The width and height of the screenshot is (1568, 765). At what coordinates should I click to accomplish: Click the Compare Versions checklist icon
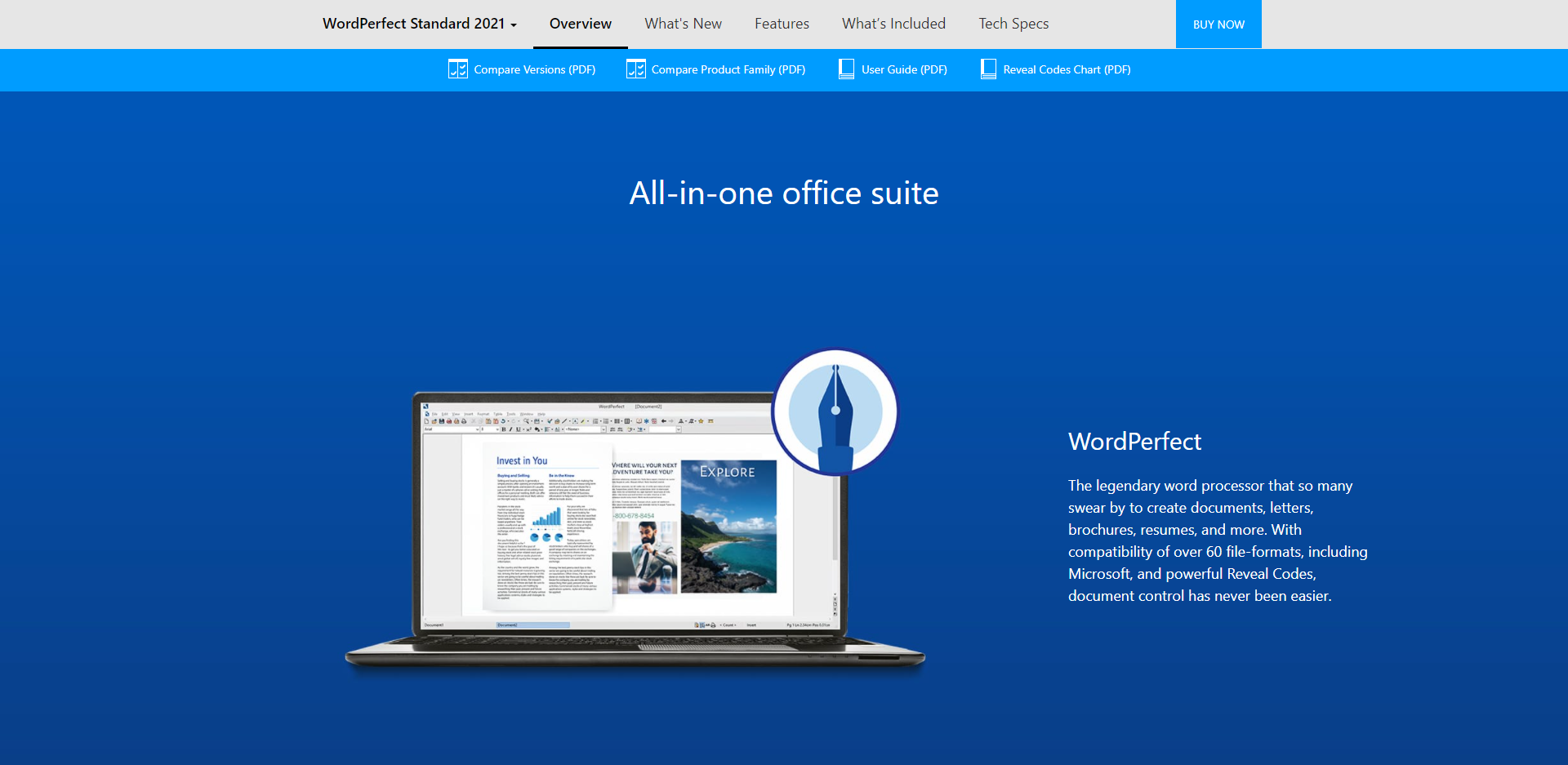tap(458, 69)
